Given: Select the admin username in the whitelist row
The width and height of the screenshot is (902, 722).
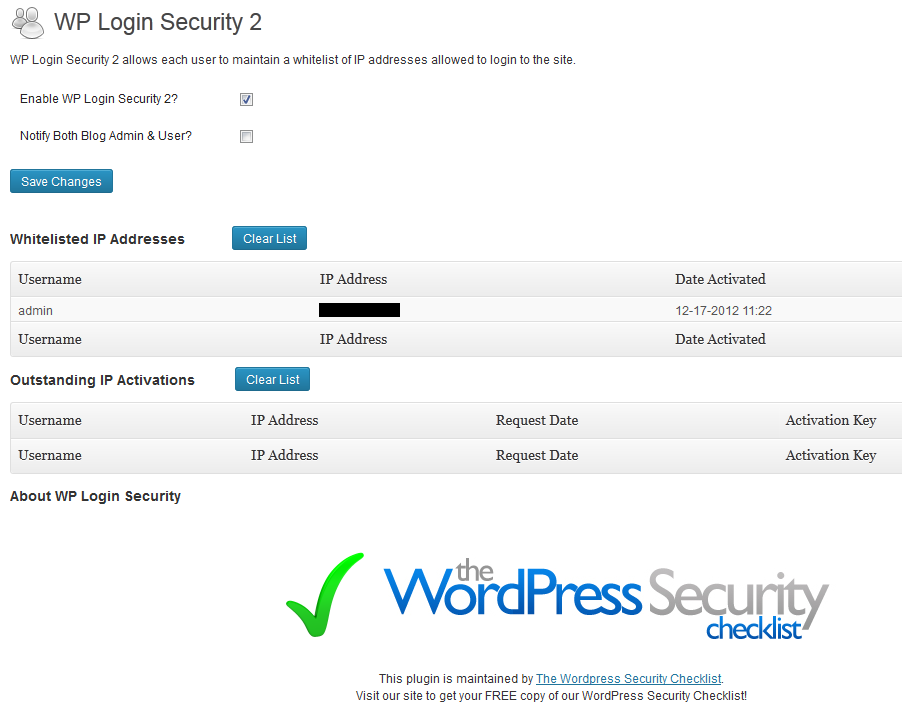Looking at the screenshot, I should coord(36,311).
